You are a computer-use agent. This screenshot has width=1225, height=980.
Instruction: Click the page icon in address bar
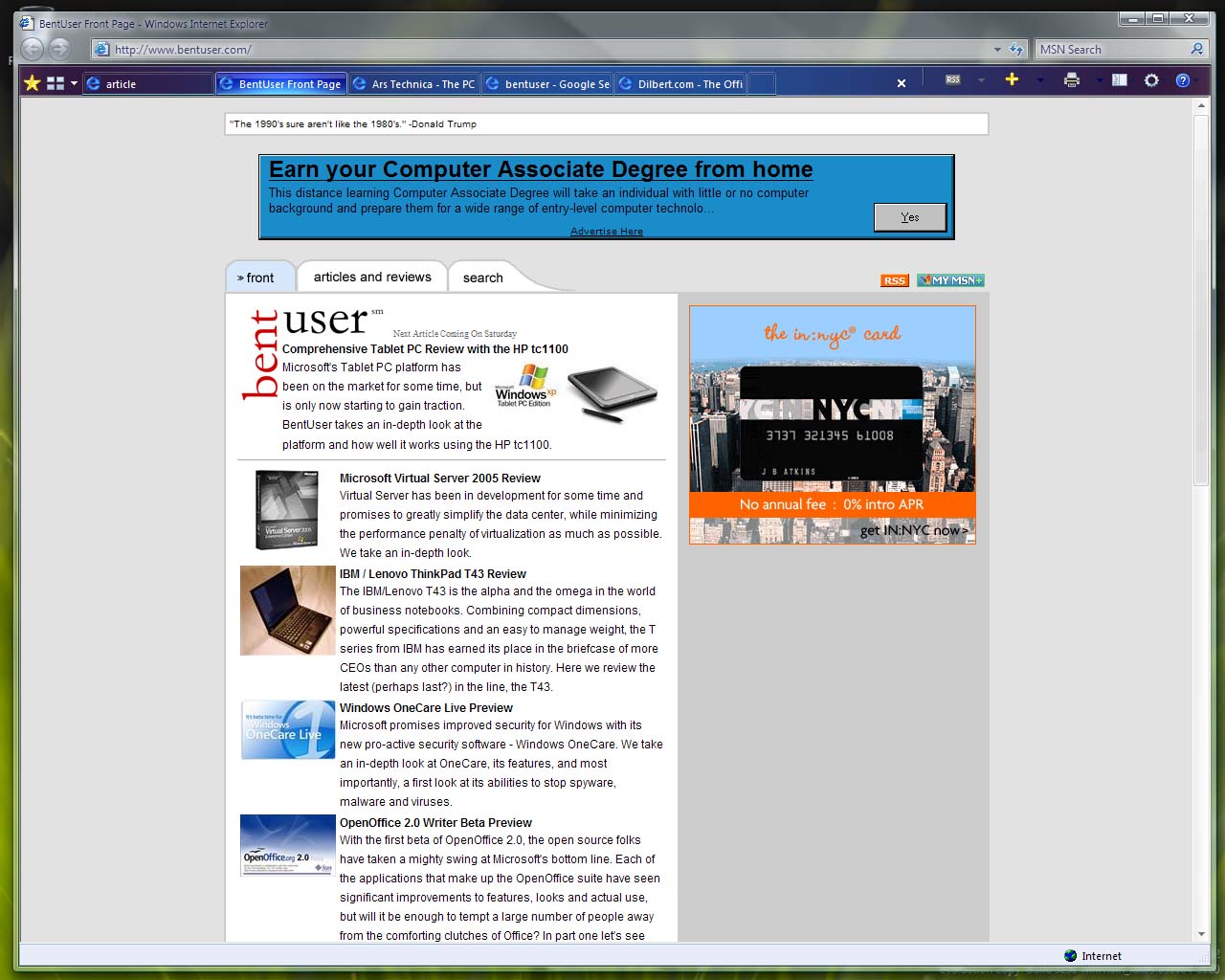(101, 49)
